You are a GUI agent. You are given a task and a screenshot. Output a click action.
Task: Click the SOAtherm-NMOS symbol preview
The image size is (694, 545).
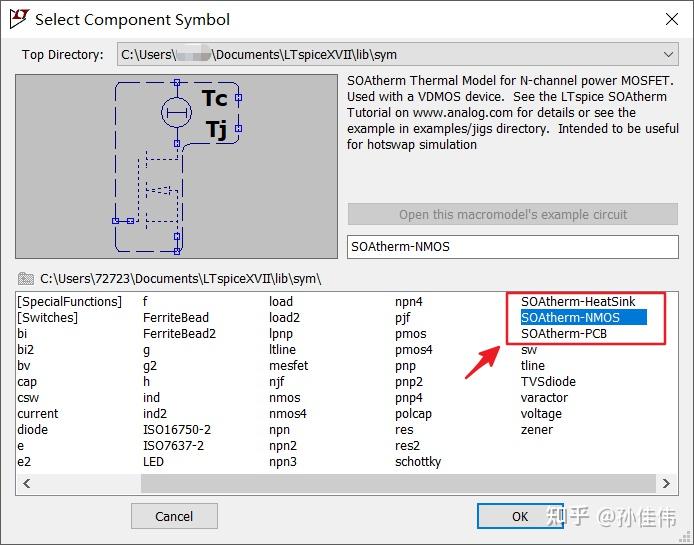(x=176, y=166)
